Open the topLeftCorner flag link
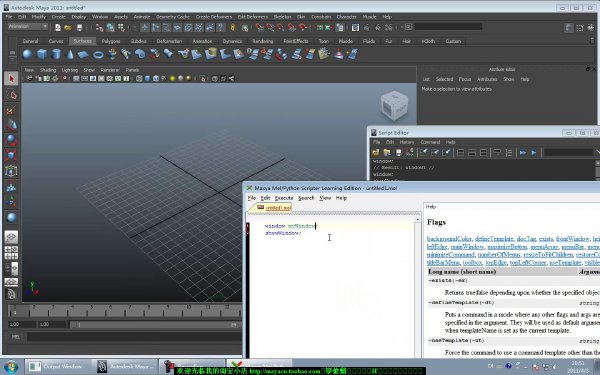This screenshot has height=375, width=600. pyautogui.click(x=528, y=262)
